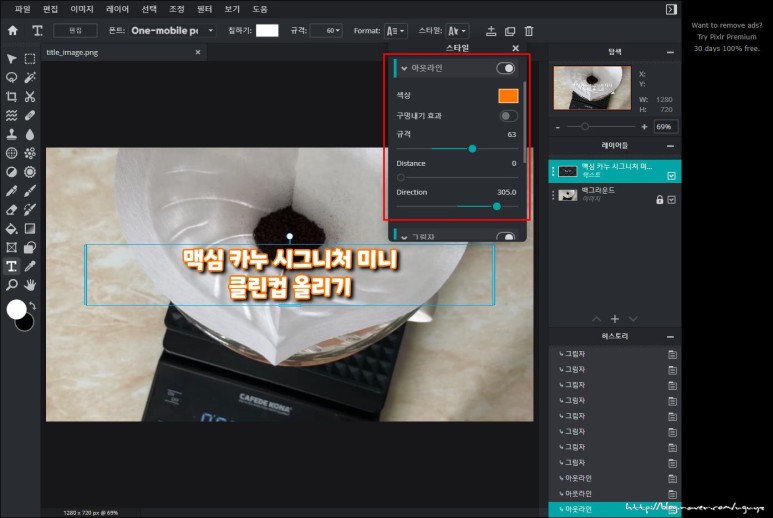Close the title_image.png tab

tap(198, 52)
